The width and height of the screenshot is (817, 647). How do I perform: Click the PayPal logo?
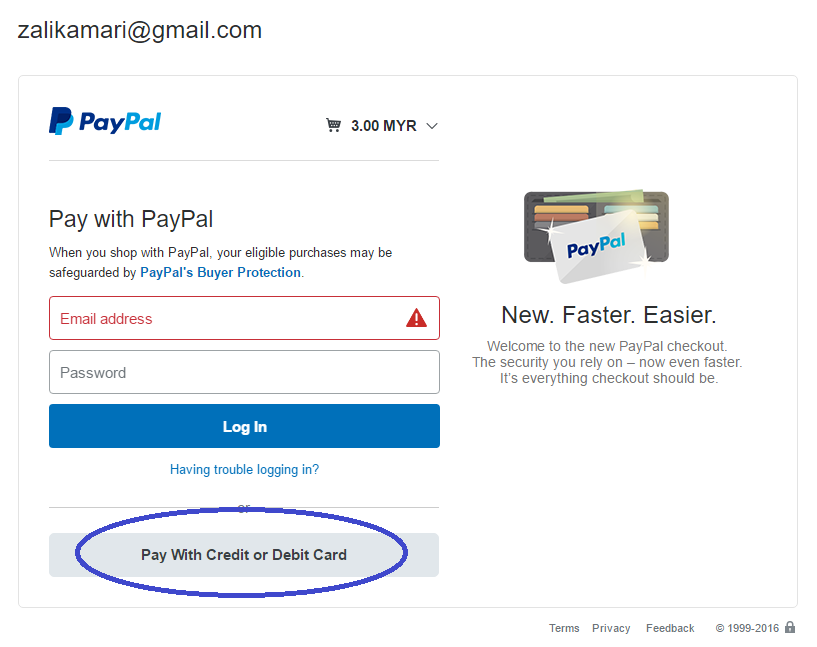(105, 121)
